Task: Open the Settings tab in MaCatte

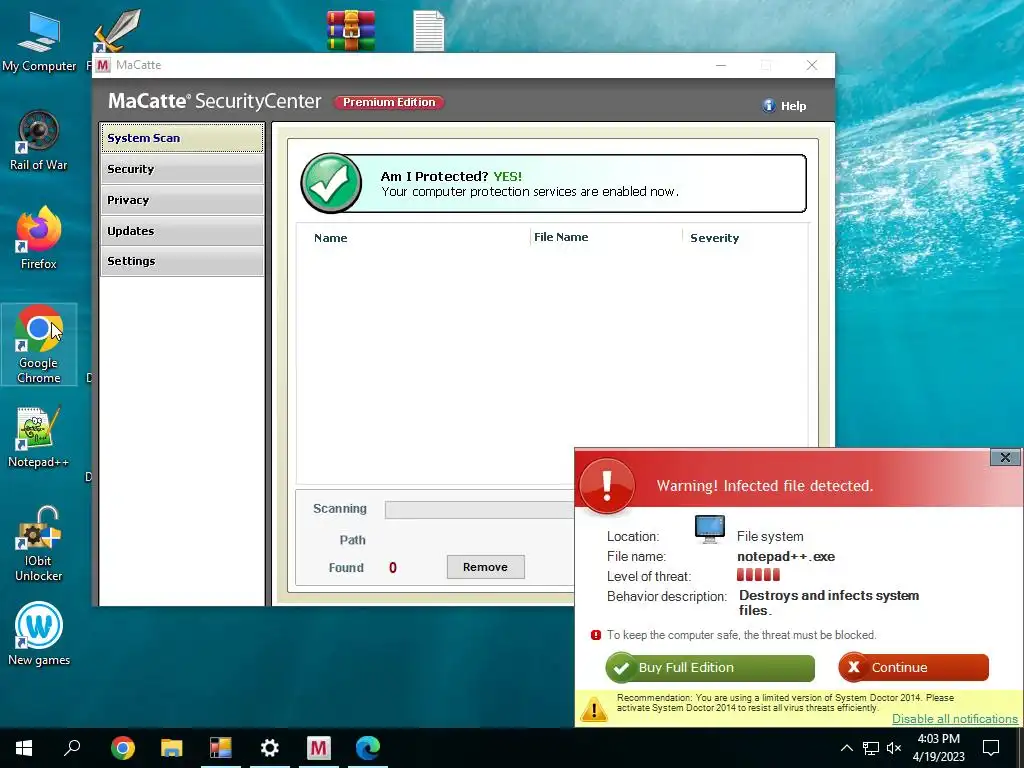Action: 182,261
